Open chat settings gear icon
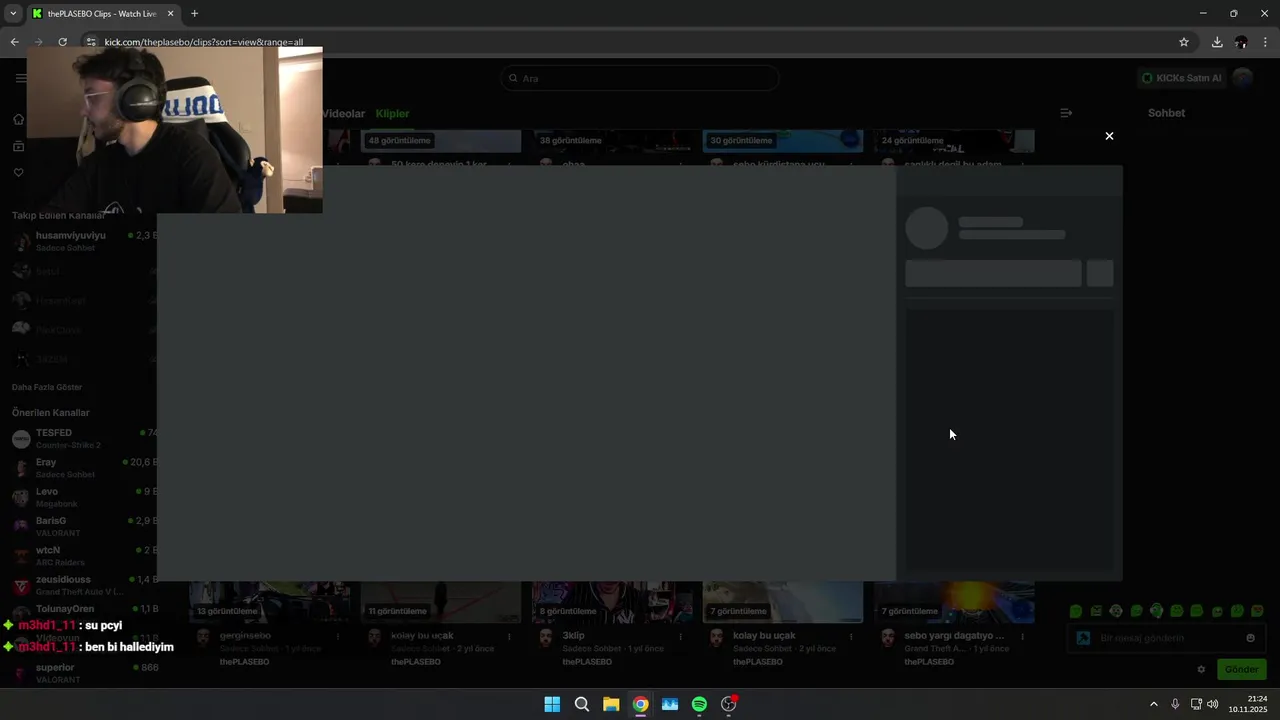The width and height of the screenshot is (1280, 720). (x=1201, y=670)
